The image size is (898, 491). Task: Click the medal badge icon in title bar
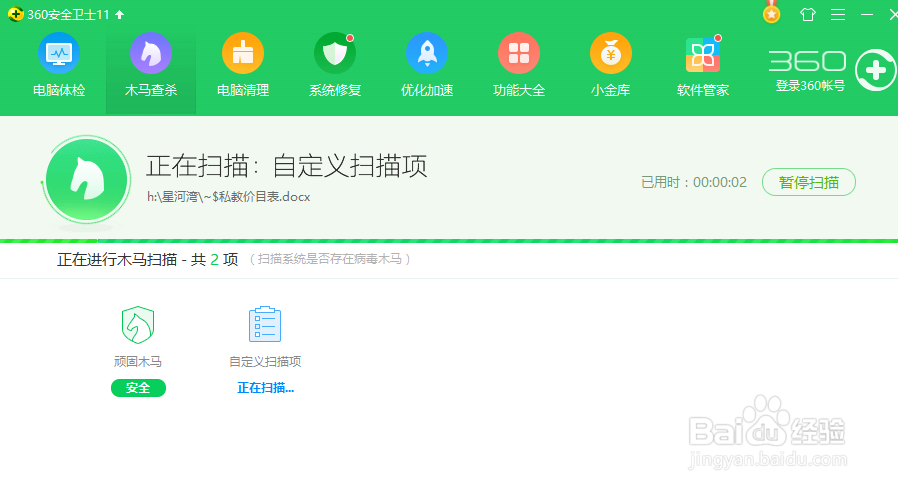pos(771,13)
